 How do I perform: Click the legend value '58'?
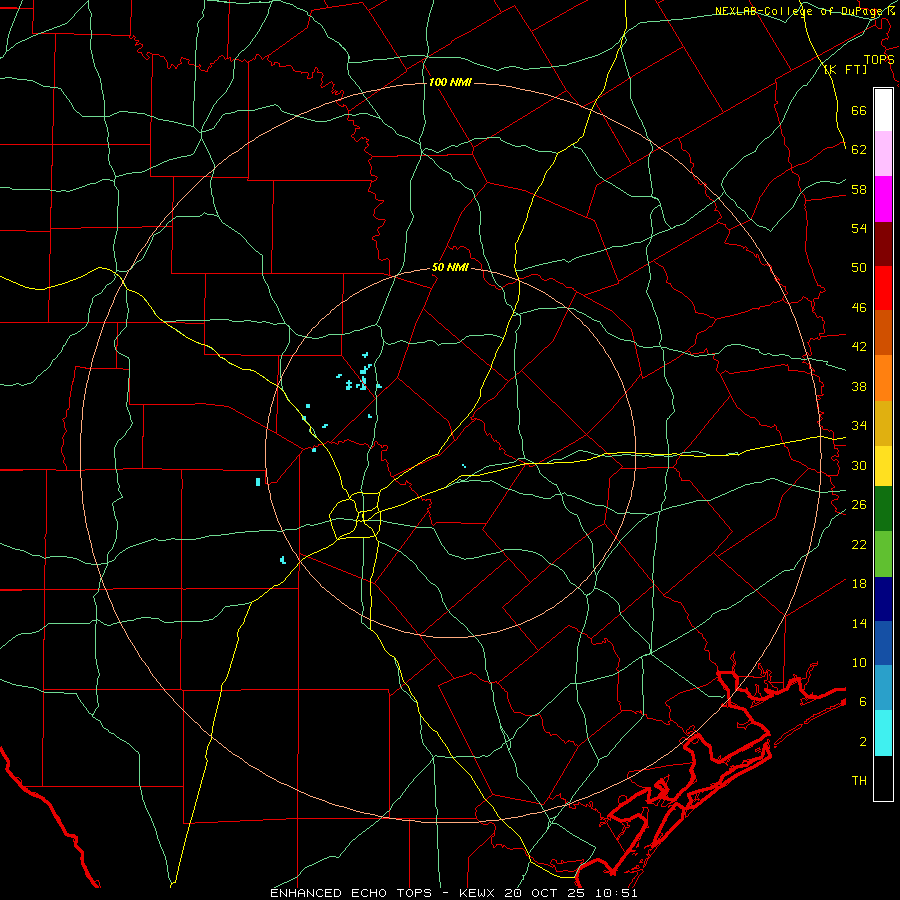point(859,189)
